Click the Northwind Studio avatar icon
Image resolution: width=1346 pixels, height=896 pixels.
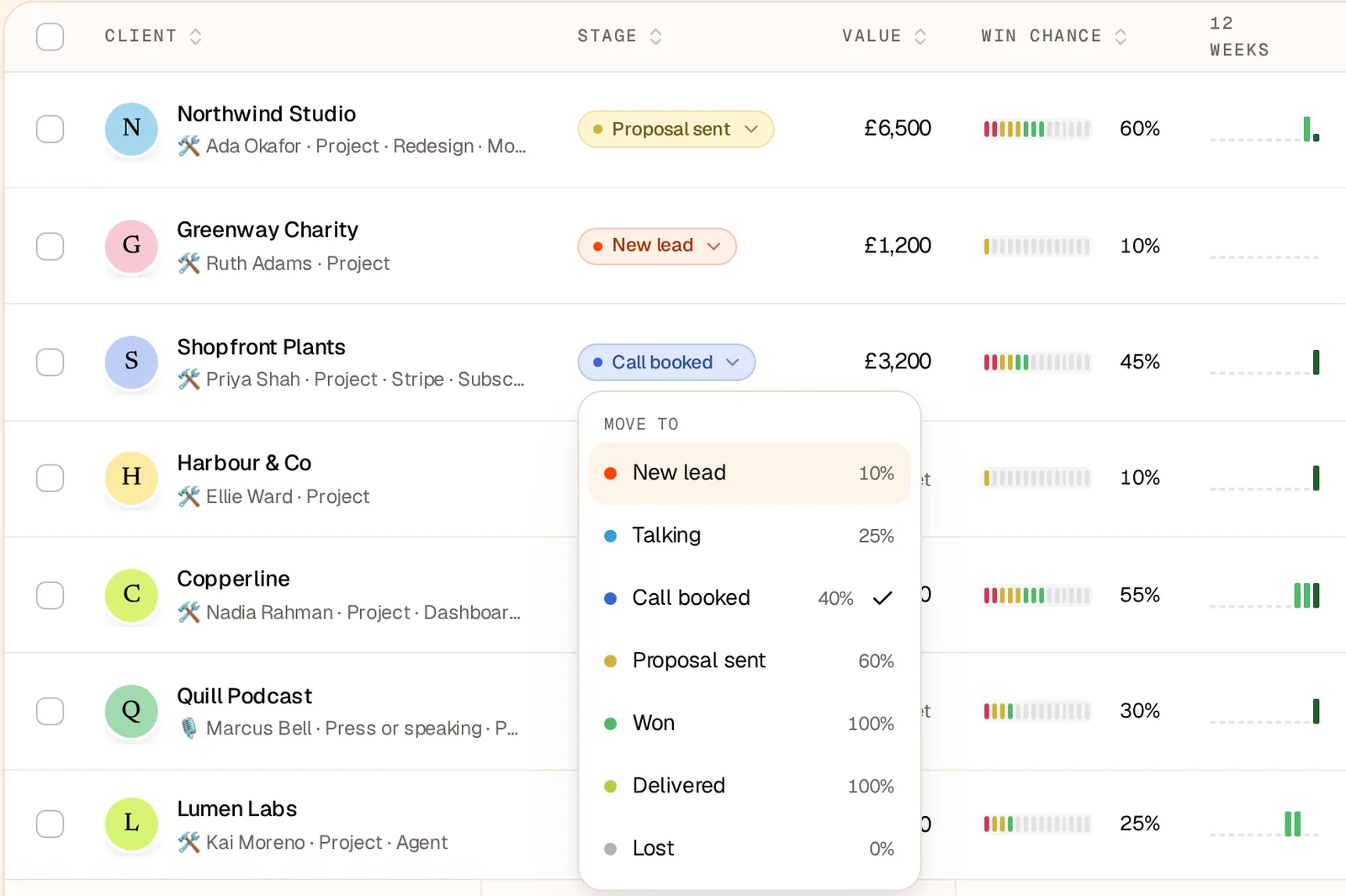point(131,129)
